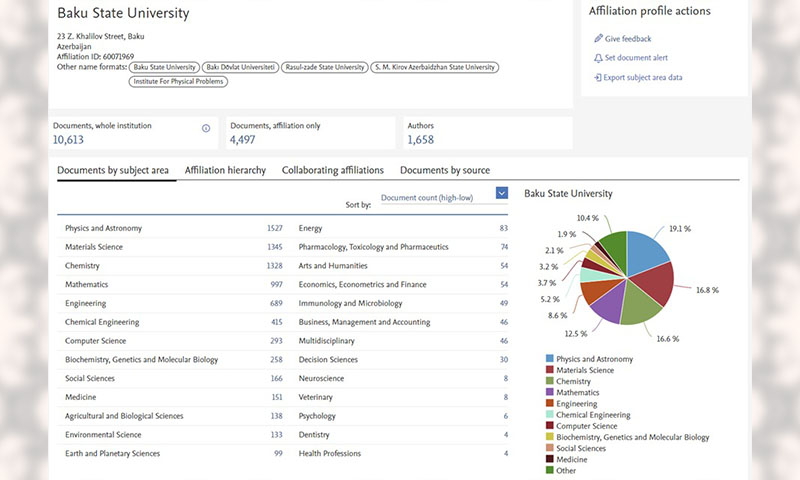Select Biochemistry, Genetics and Molecular Biology row
Image resolution: width=800 pixels, height=480 pixels.
173,360
